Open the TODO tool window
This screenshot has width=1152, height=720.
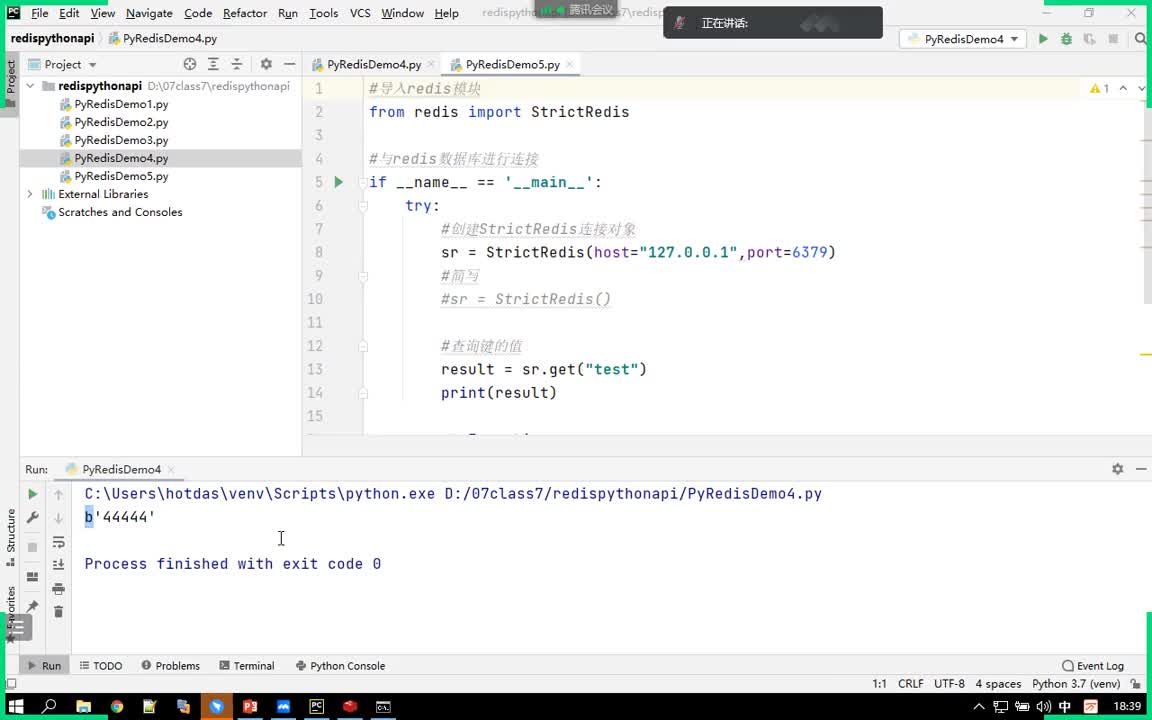(101, 666)
